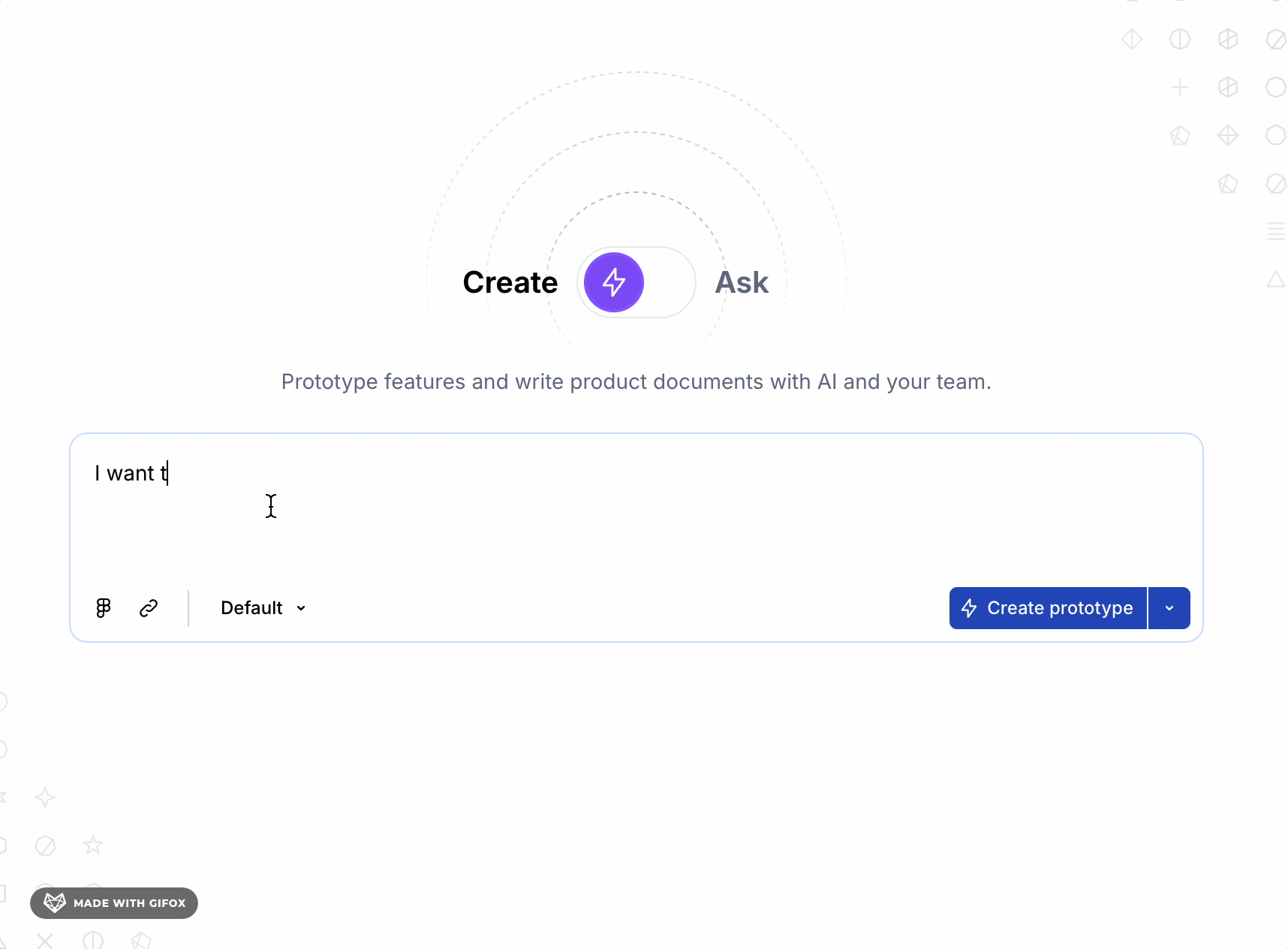
Task: Click the tagline text under the toggle
Action: tap(636, 382)
